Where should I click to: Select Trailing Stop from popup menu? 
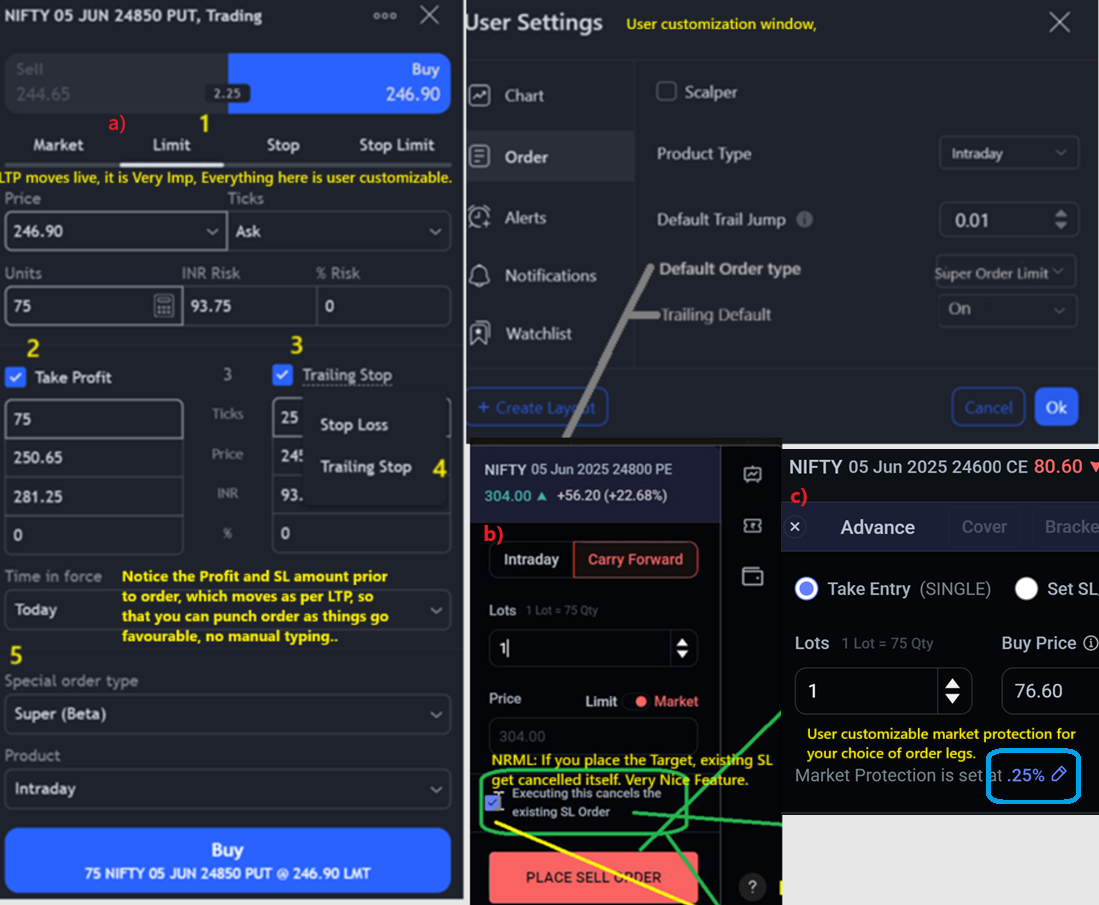[366, 466]
